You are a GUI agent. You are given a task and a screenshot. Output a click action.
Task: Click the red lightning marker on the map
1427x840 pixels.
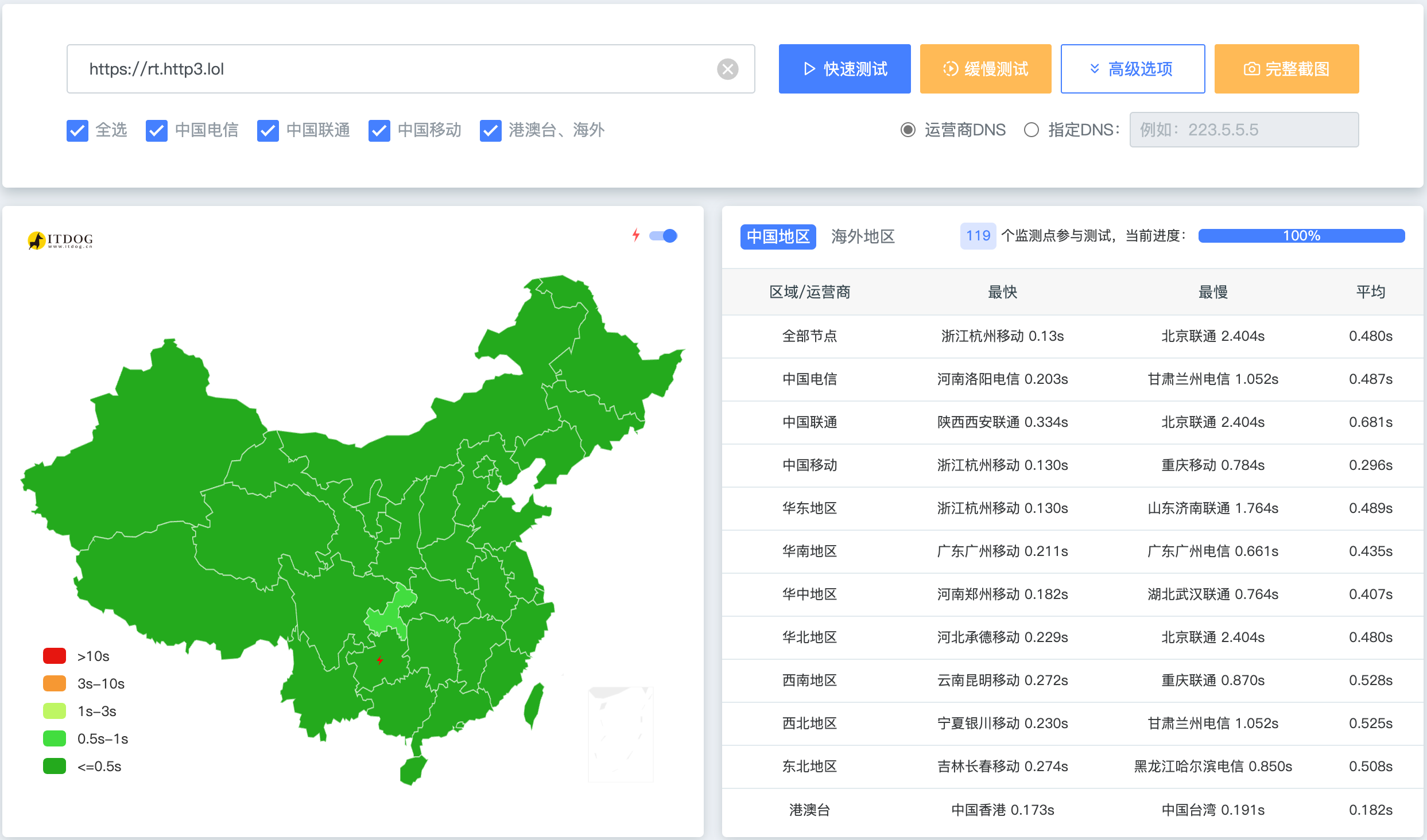coord(380,660)
